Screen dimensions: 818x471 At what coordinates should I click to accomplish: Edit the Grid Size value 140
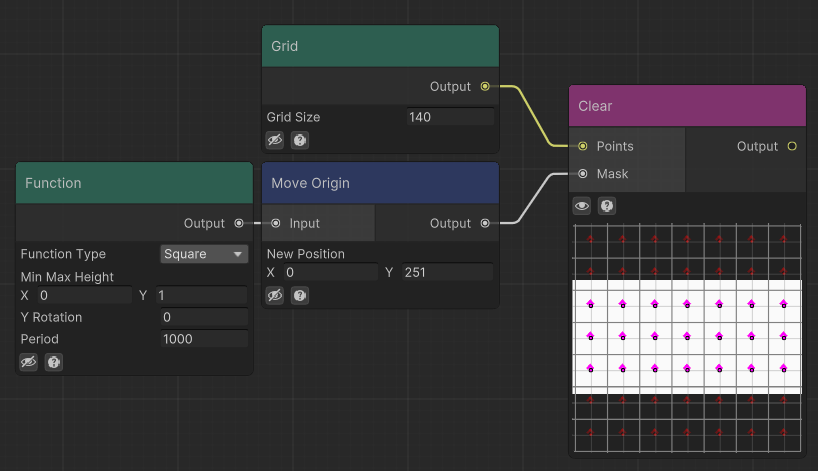coord(450,117)
